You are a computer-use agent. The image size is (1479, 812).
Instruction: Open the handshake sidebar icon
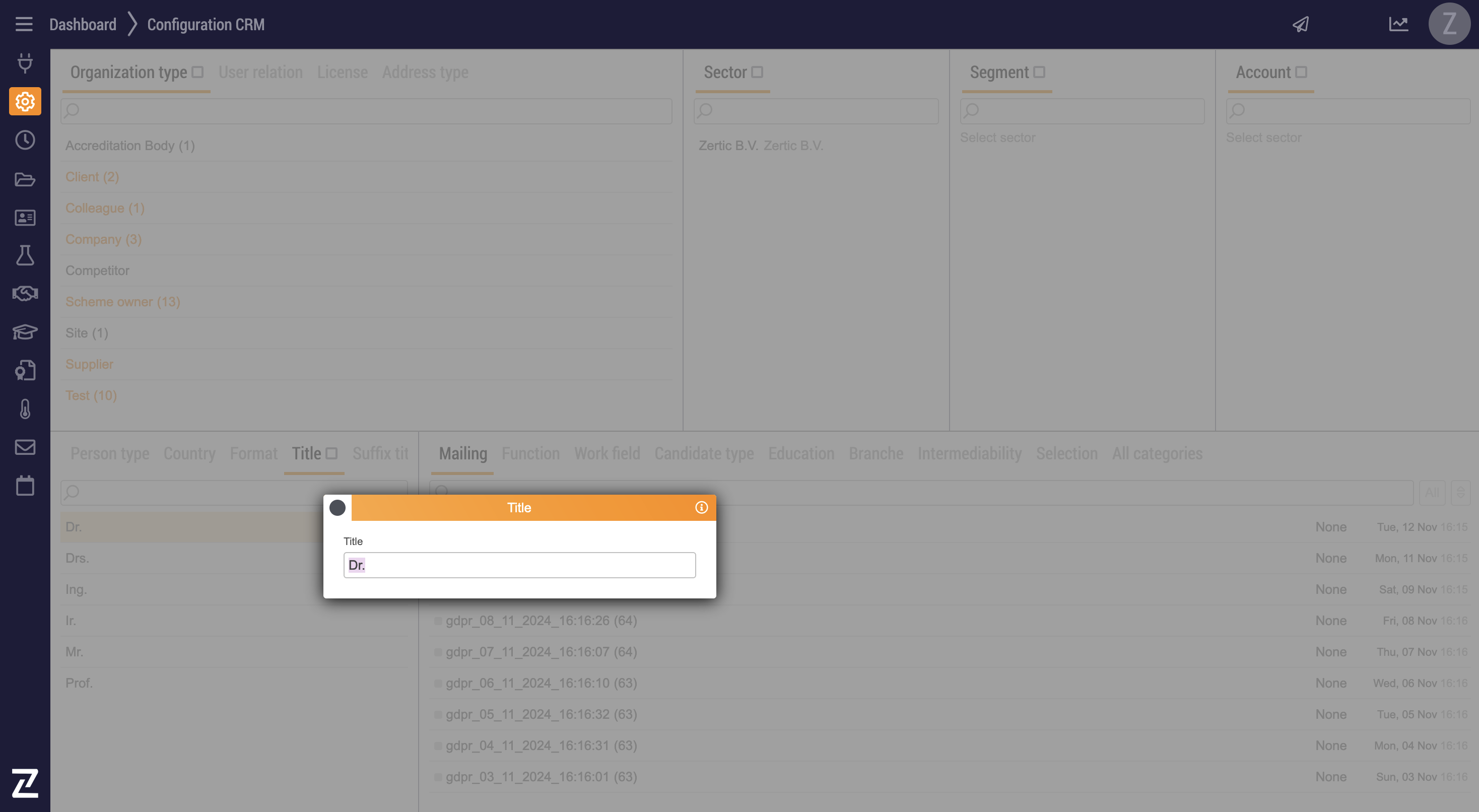coord(25,294)
